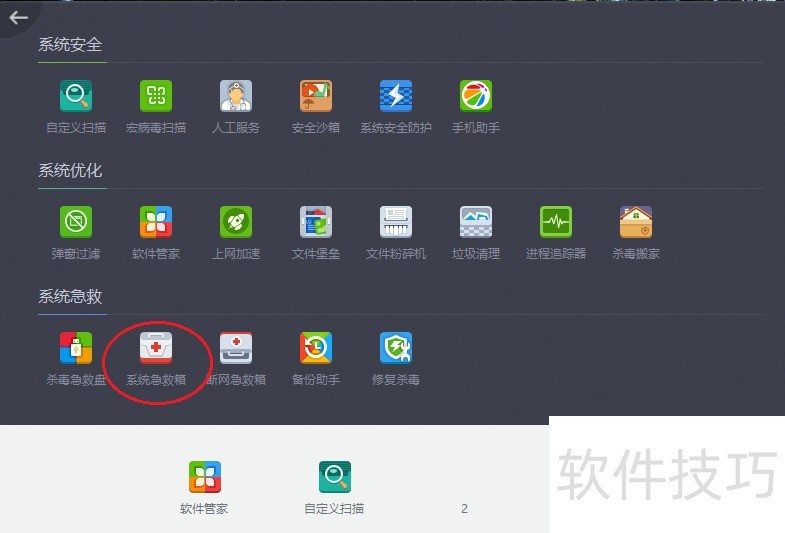Open the 安全沙箱 sandbox tool

316,97
